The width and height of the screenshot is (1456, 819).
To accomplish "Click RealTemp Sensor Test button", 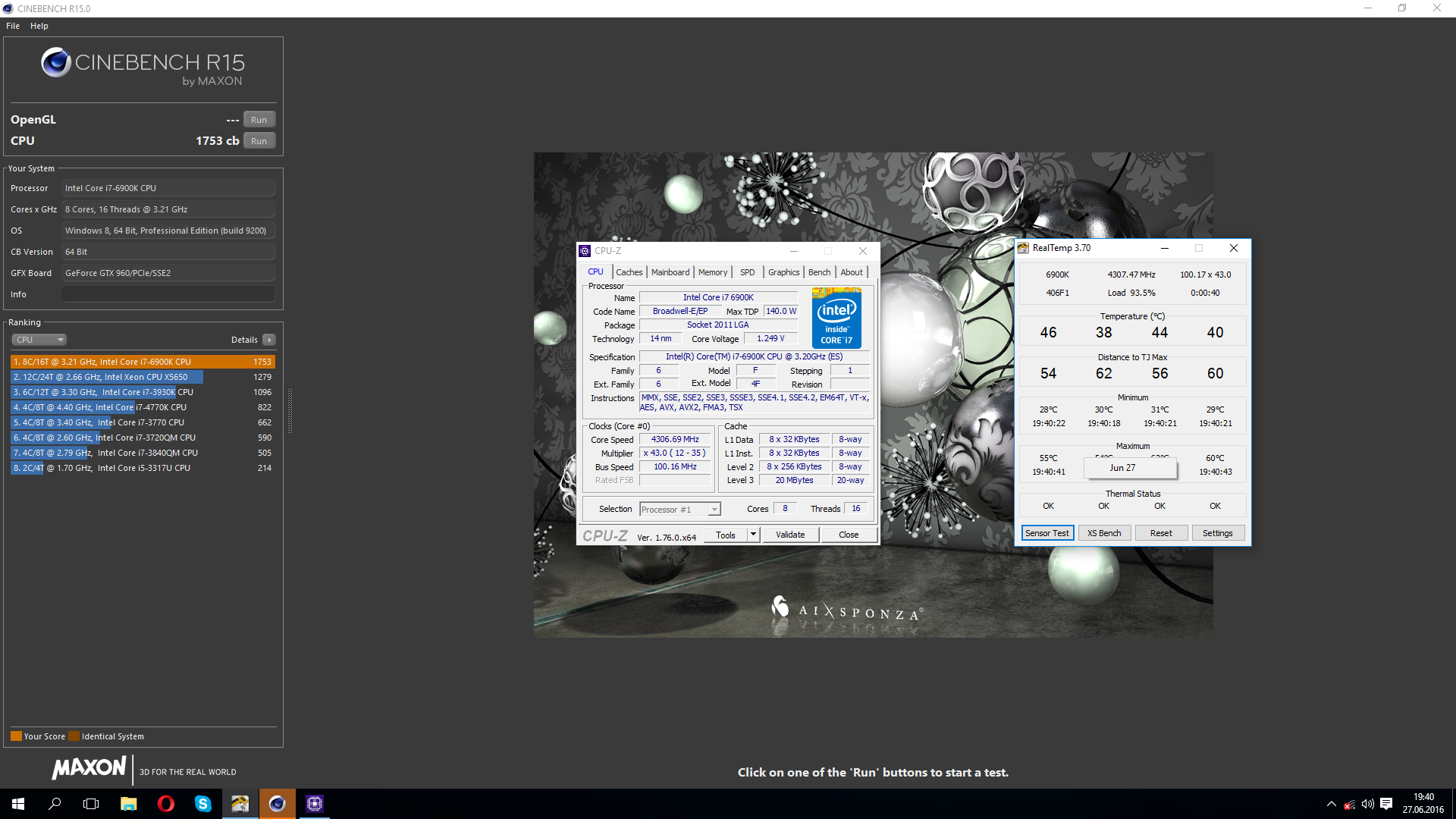I will 1047,533.
